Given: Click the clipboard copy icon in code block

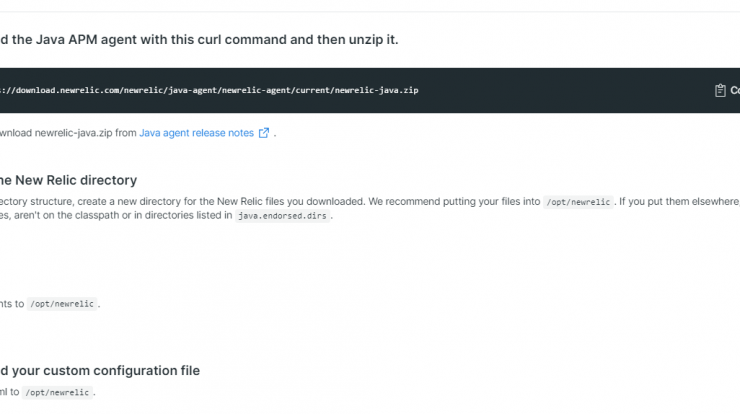Looking at the screenshot, I should pos(720,90).
